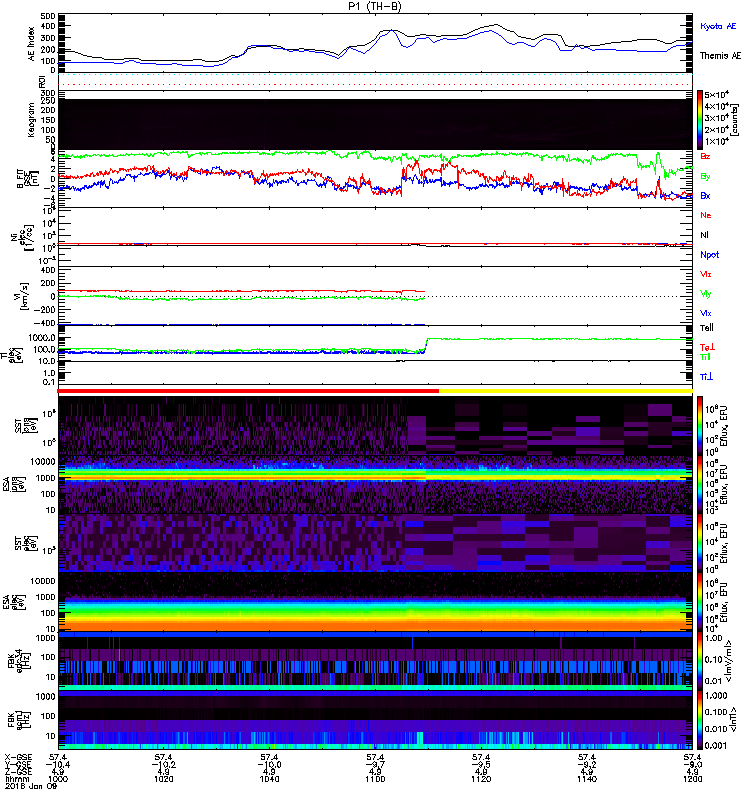Click the -9.5 Y-GSE position value

(481, 765)
